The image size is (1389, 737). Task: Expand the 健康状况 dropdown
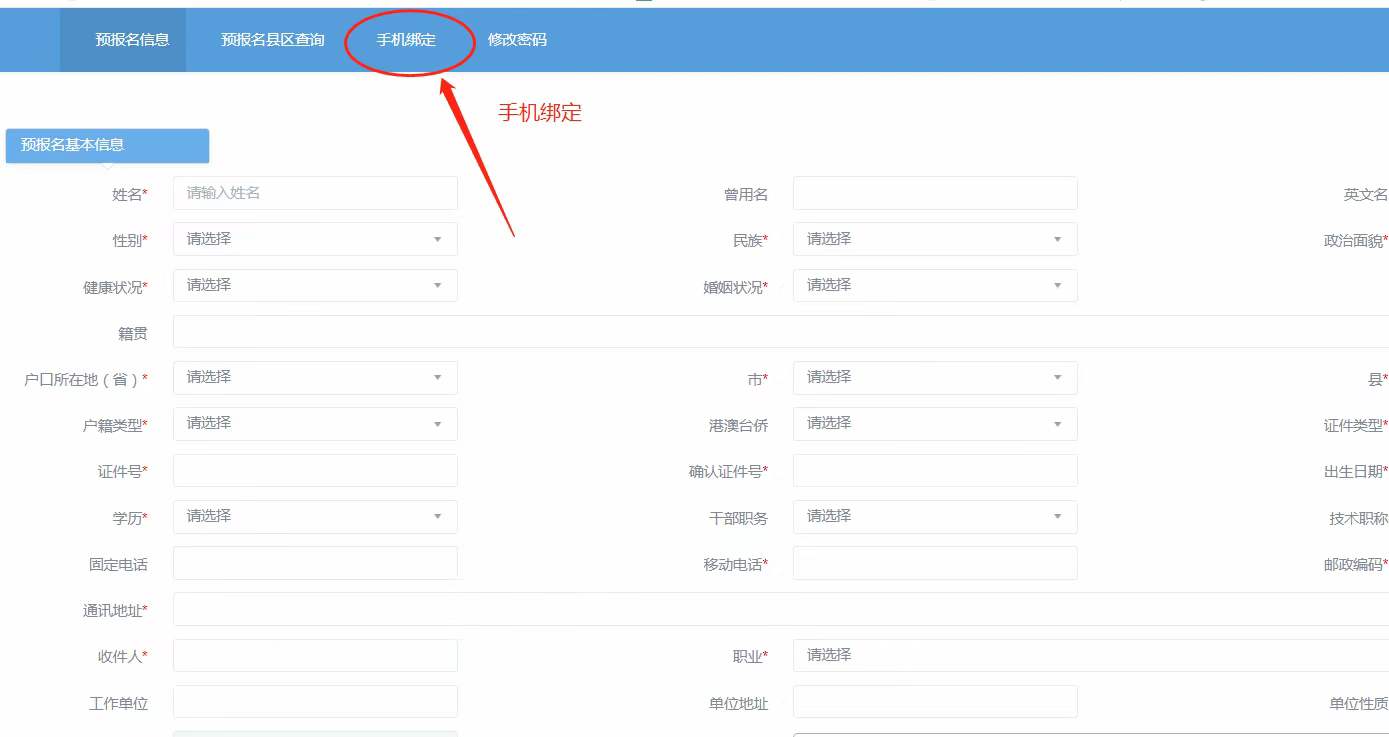pyautogui.click(x=315, y=285)
